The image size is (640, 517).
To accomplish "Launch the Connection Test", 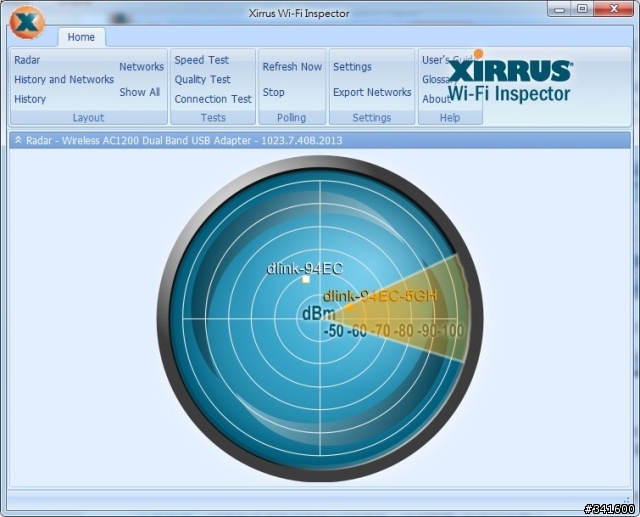I will click(213, 99).
